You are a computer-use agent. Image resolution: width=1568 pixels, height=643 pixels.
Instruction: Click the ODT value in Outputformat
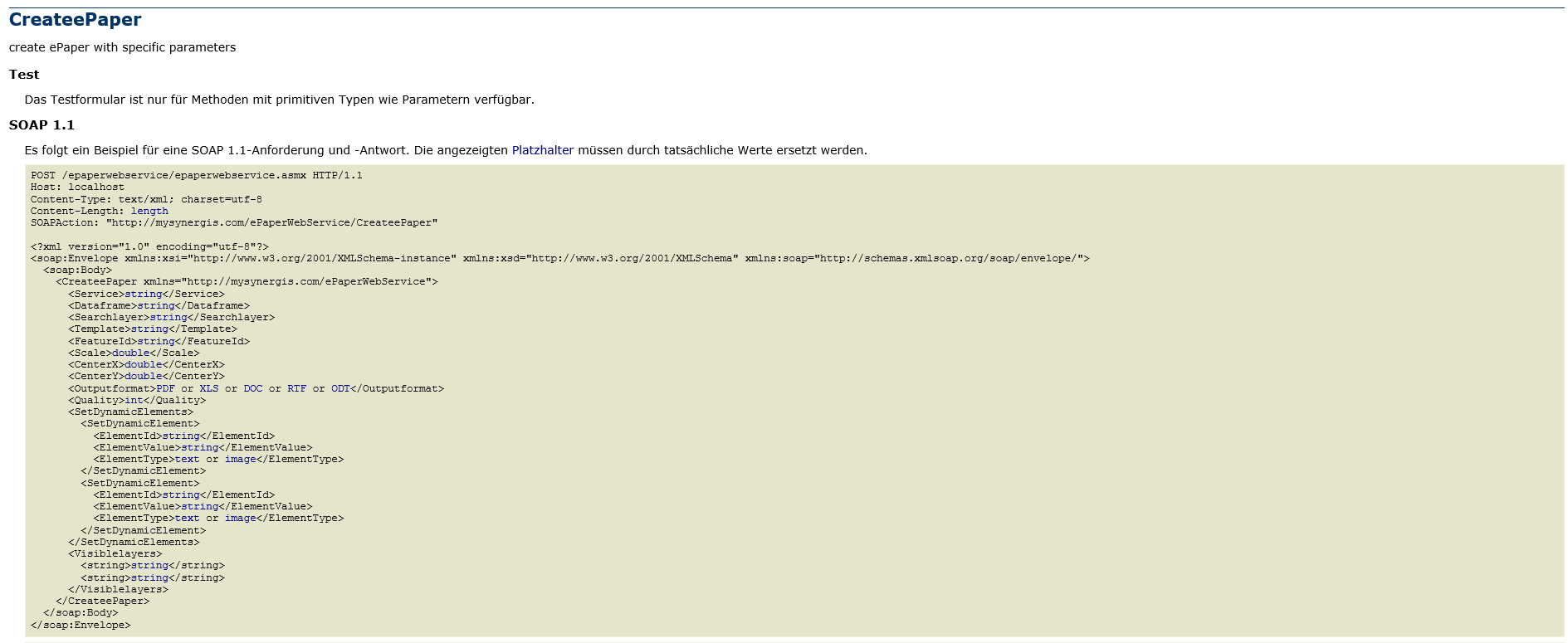click(x=340, y=388)
